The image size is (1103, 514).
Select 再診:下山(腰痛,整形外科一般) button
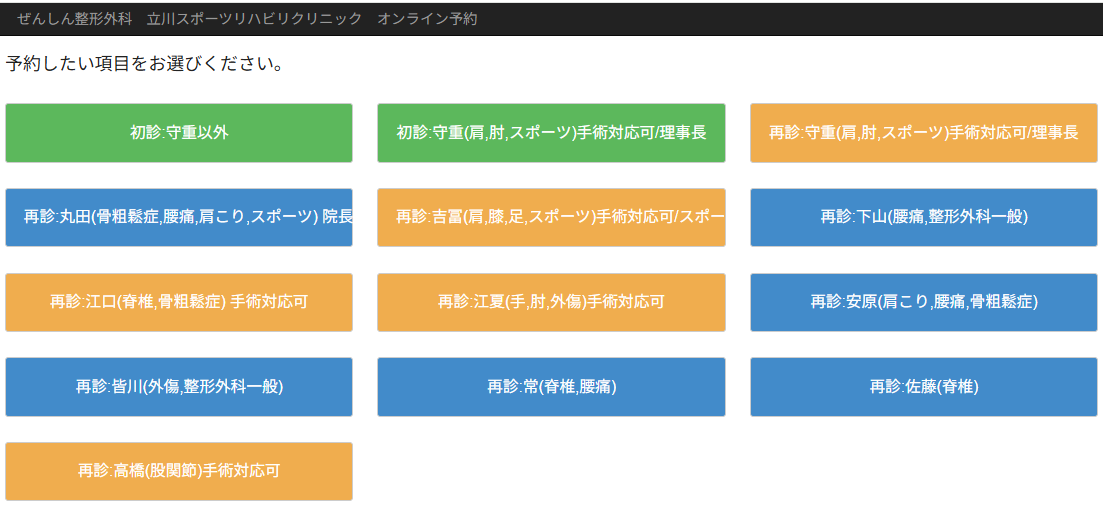924,217
